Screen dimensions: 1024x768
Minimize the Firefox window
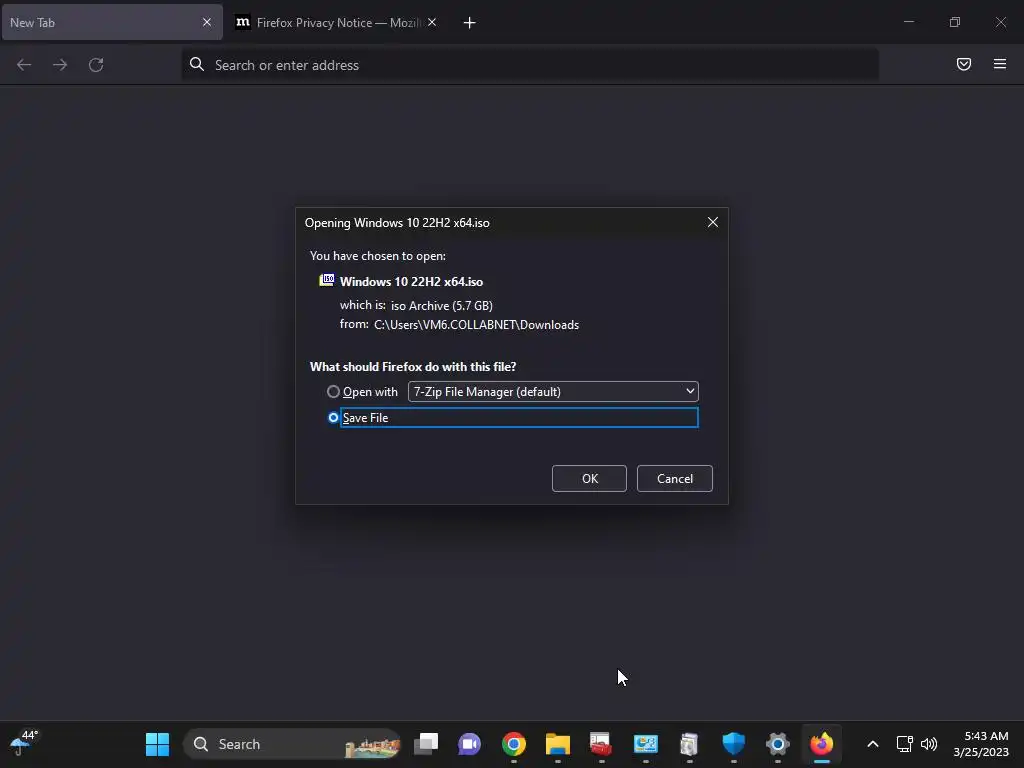pyautogui.click(x=908, y=22)
